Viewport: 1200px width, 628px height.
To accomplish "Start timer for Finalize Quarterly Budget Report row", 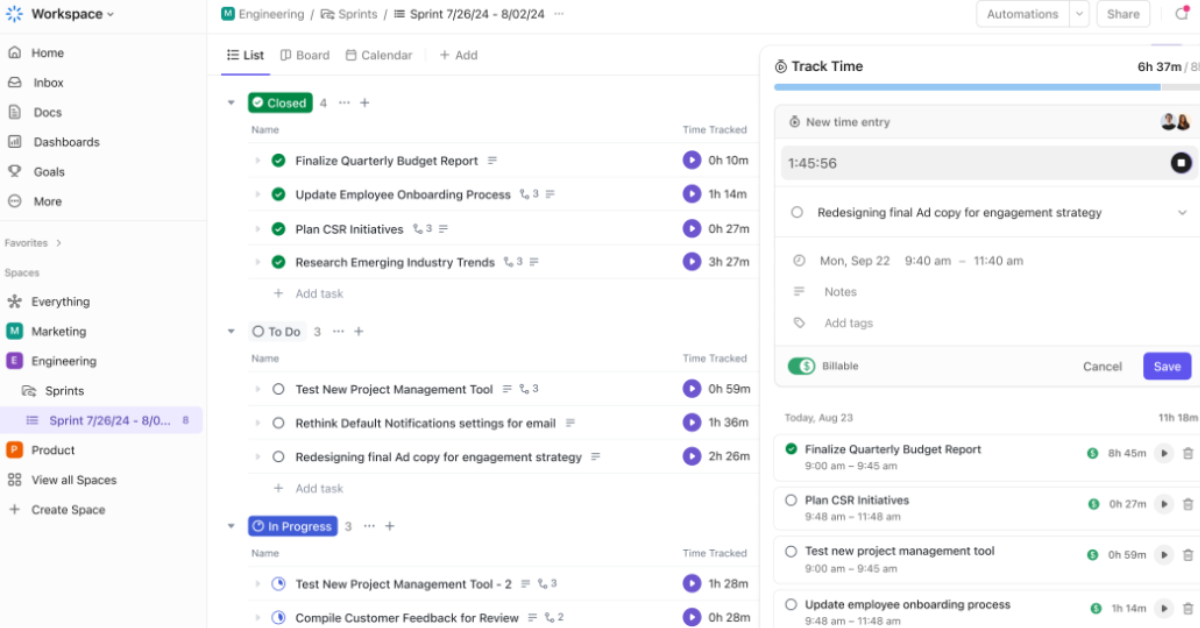I will pyautogui.click(x=691, y=160).
